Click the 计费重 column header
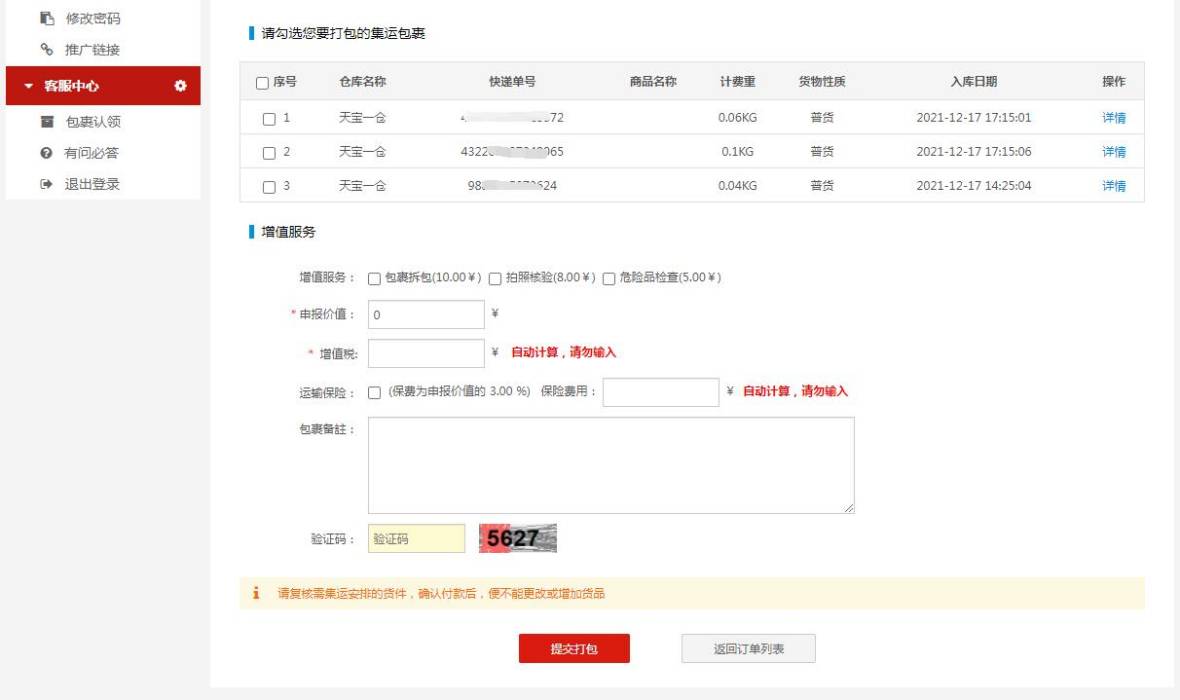This screenshot has width=1180, height=700. click(x=738, y=81)
